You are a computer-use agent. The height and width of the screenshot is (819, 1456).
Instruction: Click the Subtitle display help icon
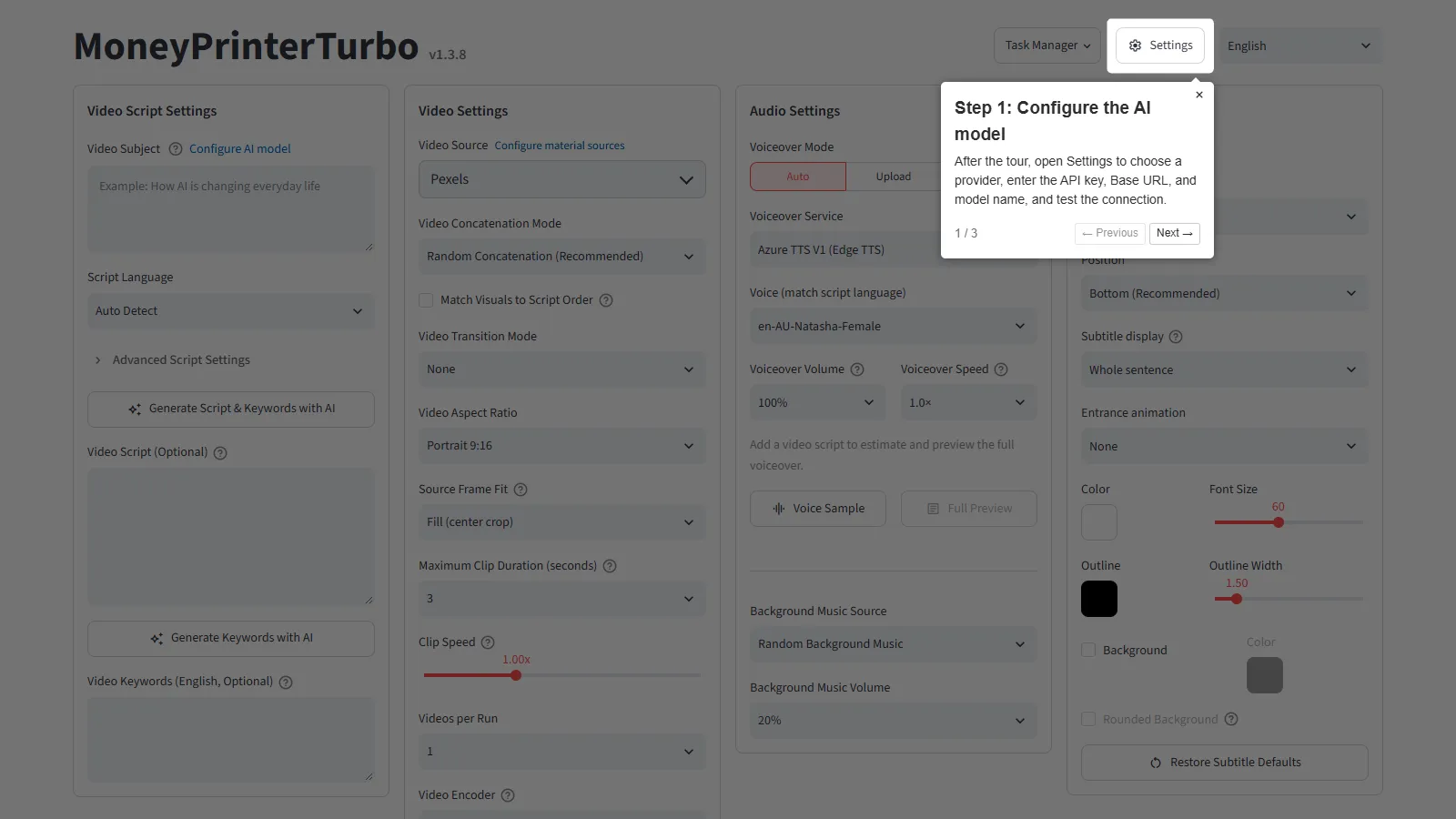point(1176,337)
